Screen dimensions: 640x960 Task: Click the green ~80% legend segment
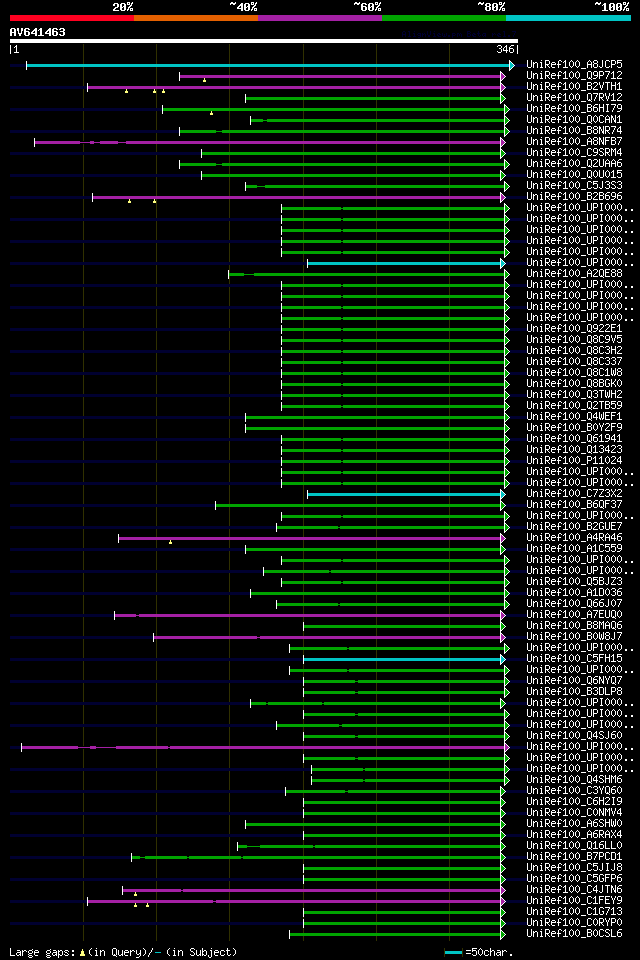click(x=444, y=18)
